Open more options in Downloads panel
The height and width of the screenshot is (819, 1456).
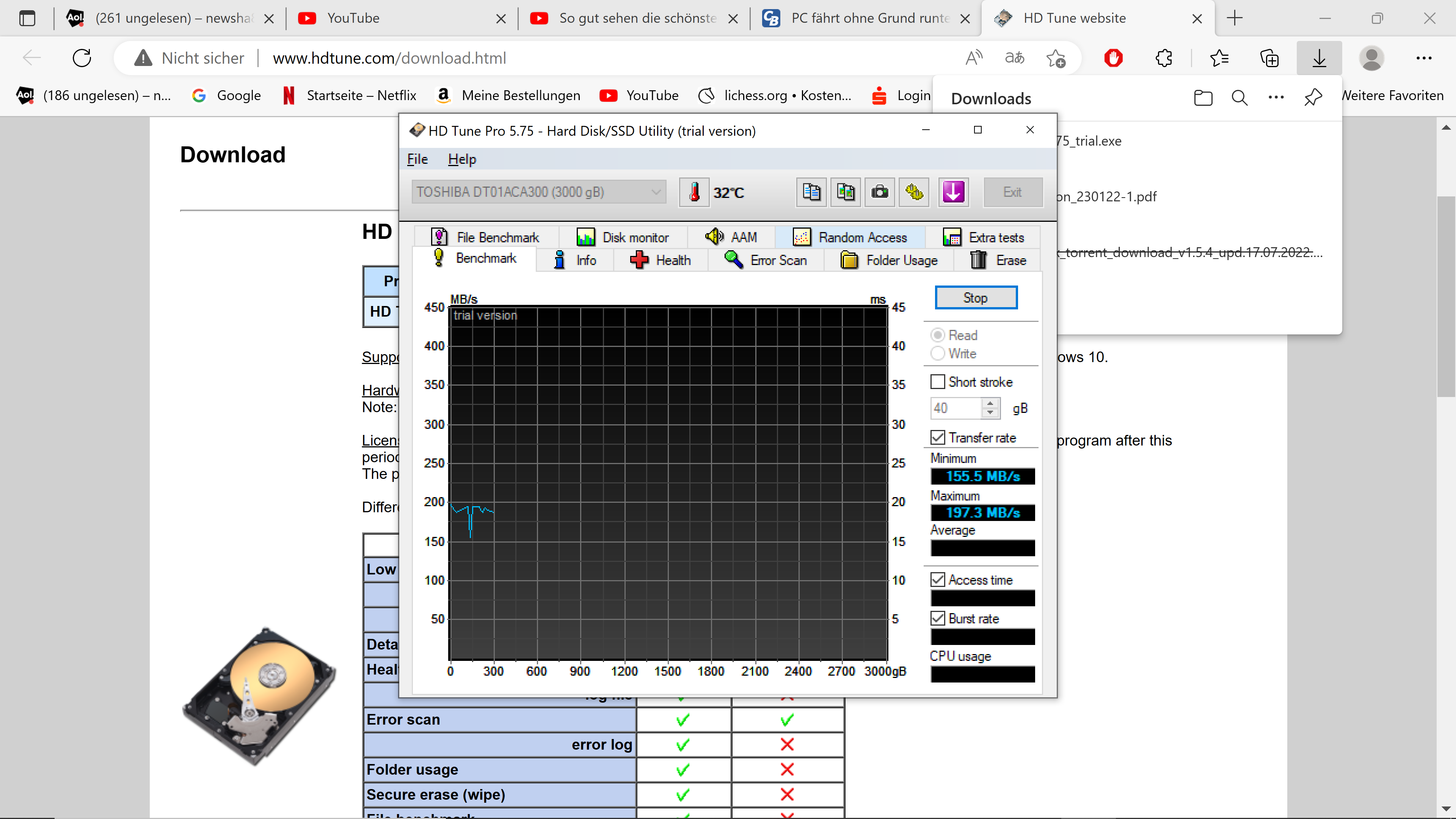(x=1276, y=98)
